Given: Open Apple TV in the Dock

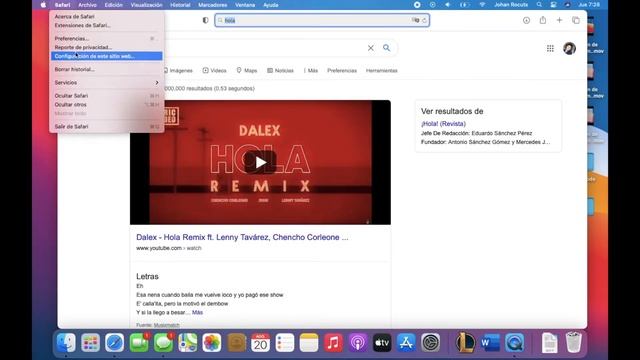Looking at the screenshot, I should [382, 342].
